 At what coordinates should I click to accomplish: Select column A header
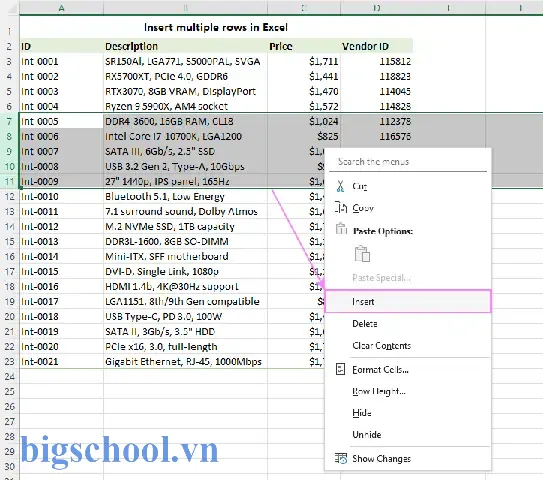(x=61, y=8)
